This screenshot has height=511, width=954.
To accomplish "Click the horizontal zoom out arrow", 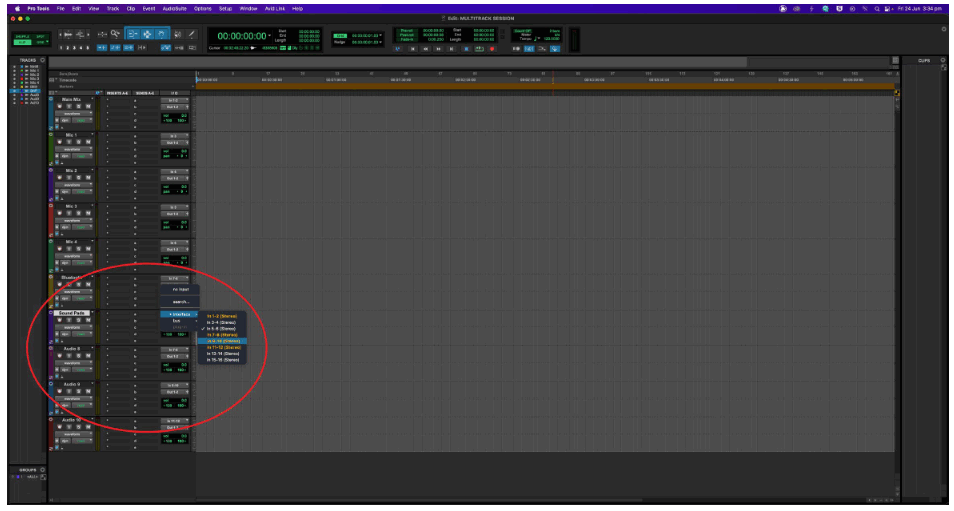I will click(x=60, y=33).
